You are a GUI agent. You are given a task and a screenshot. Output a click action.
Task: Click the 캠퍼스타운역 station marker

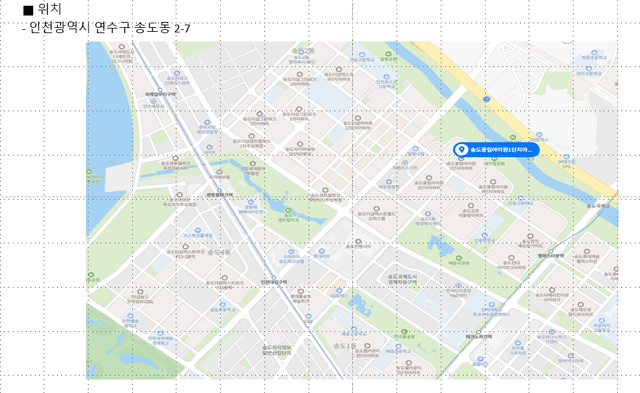pos(551,251)
